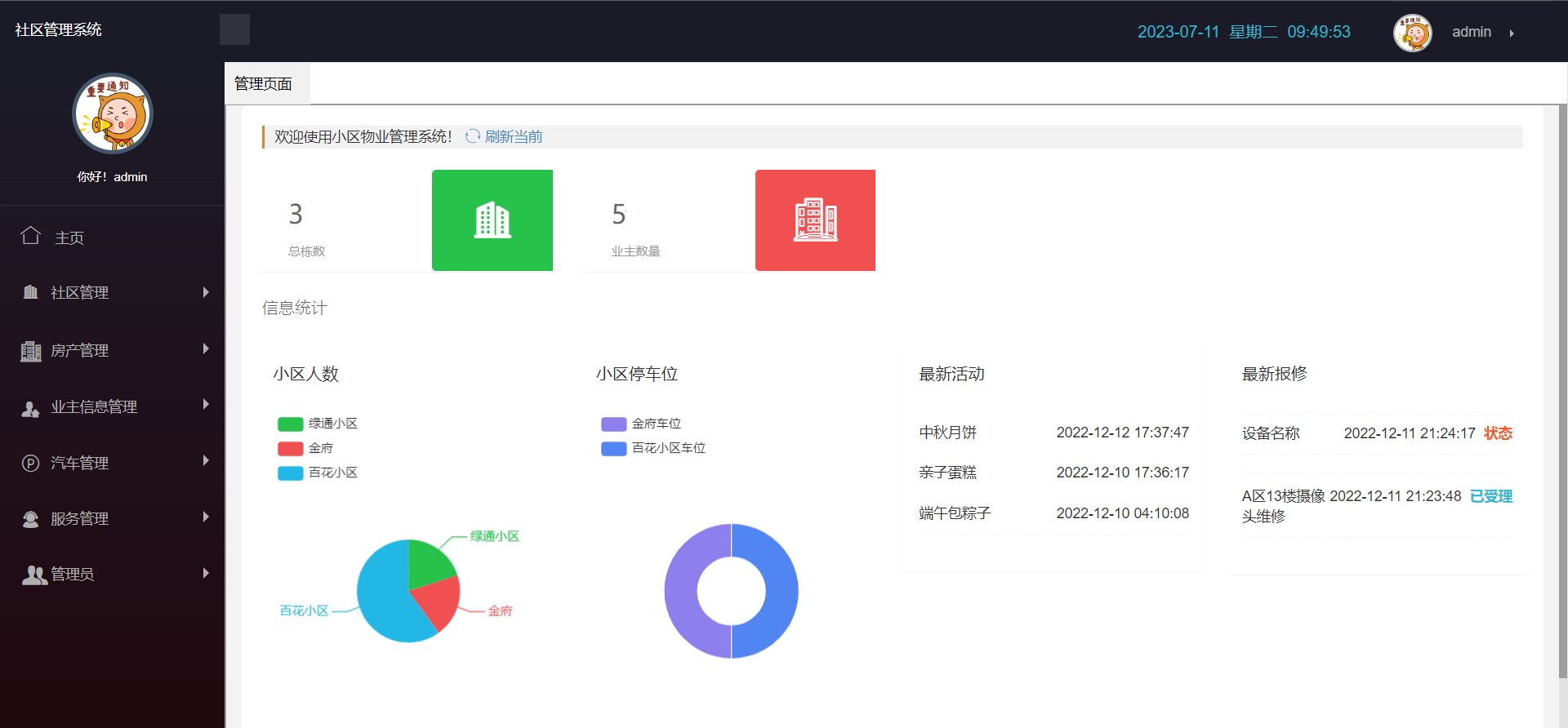Toggle 金府 legend entry in population chart

pyautogui.click(x=306, y=448)
